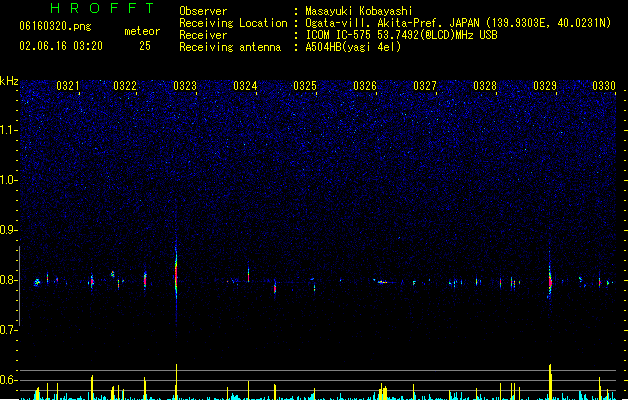Click the 0330 time marker

[604, 86]
